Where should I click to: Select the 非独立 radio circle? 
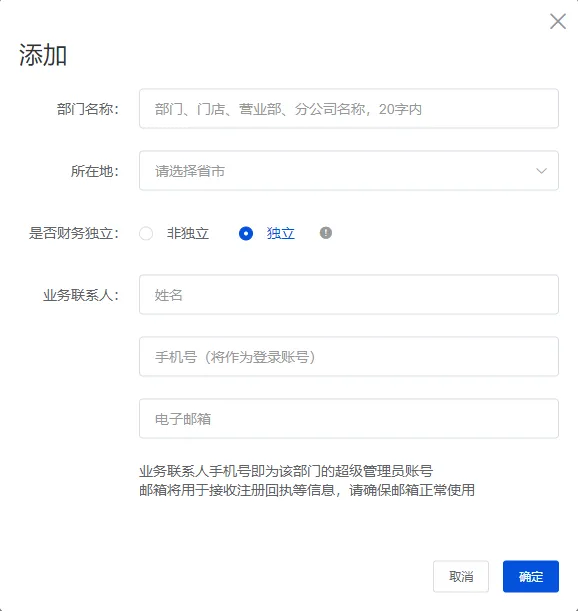(x=146, y=233)
